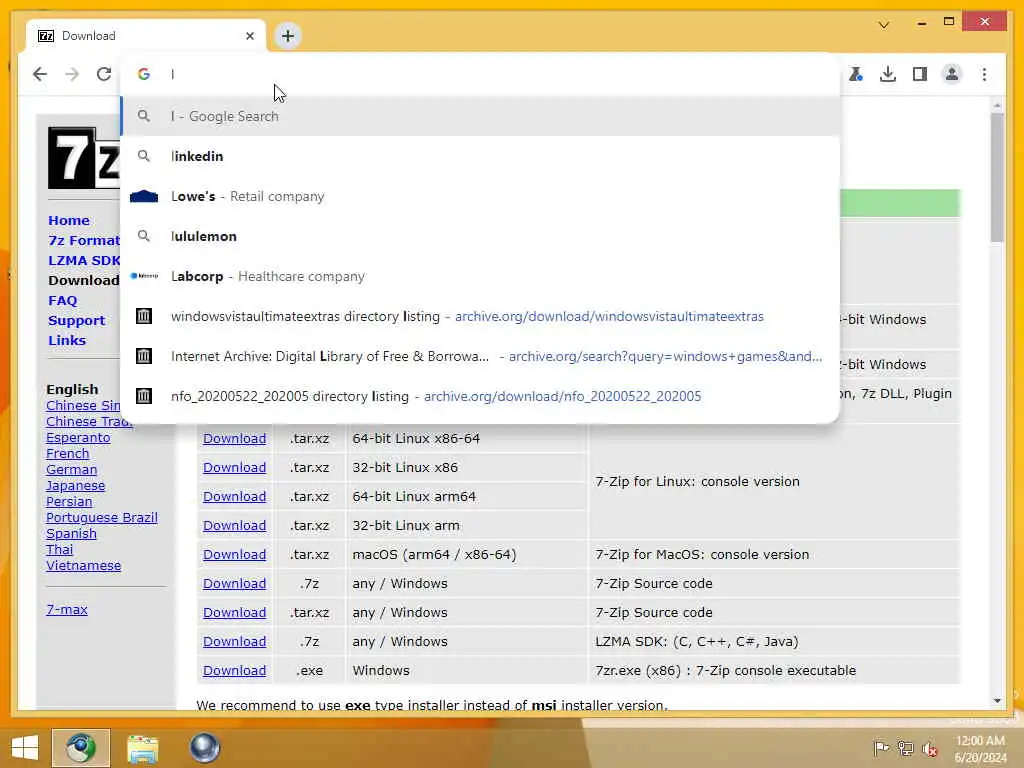
Task: Open Chrome Labs flask icon
Action: [x=856, y=74]
